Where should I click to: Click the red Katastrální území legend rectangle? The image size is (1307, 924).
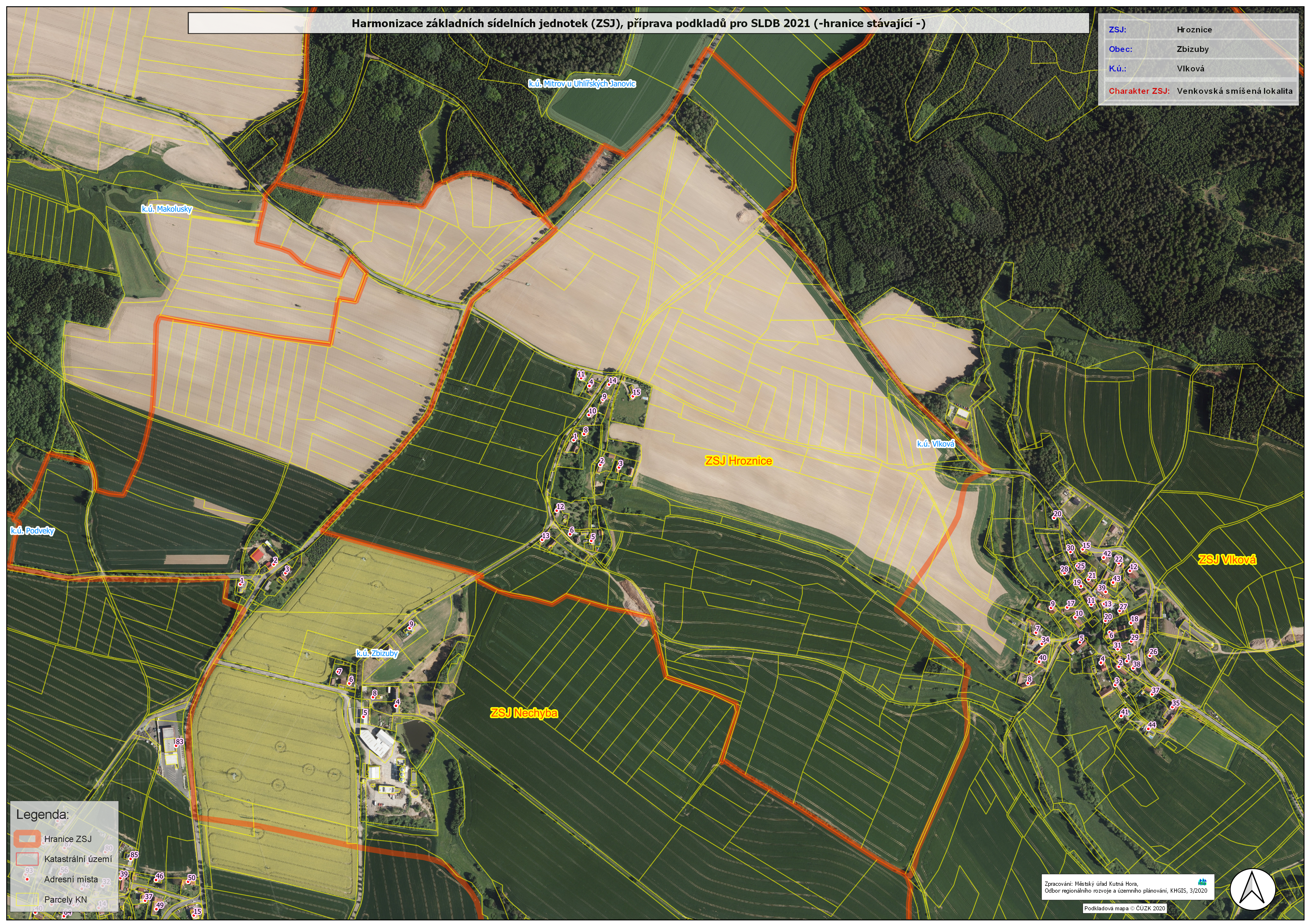[27, 859]
